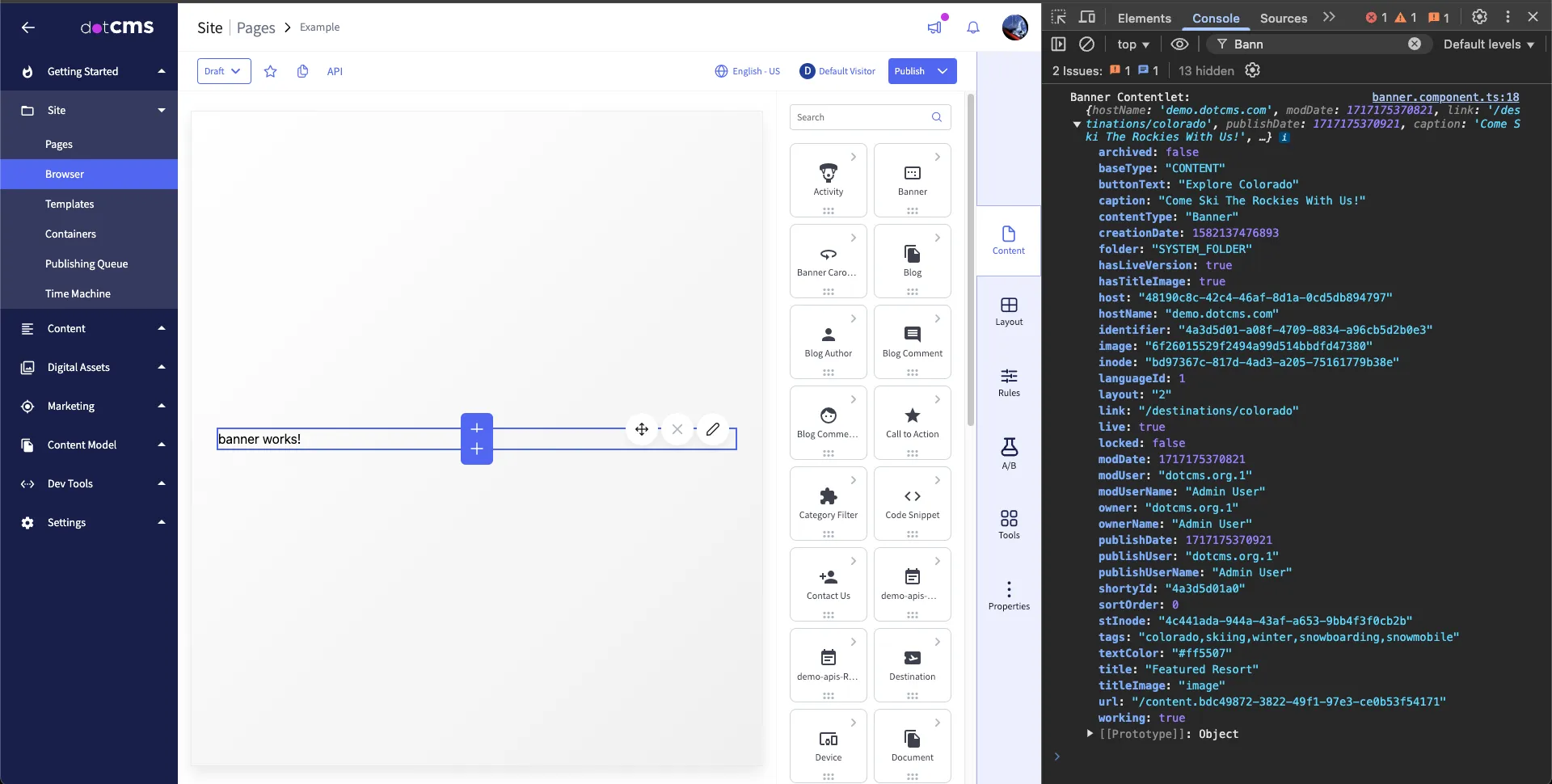This screenshot has width=1552, height=784.
Task: Open the notifications bell
Action: click(973, 27)
